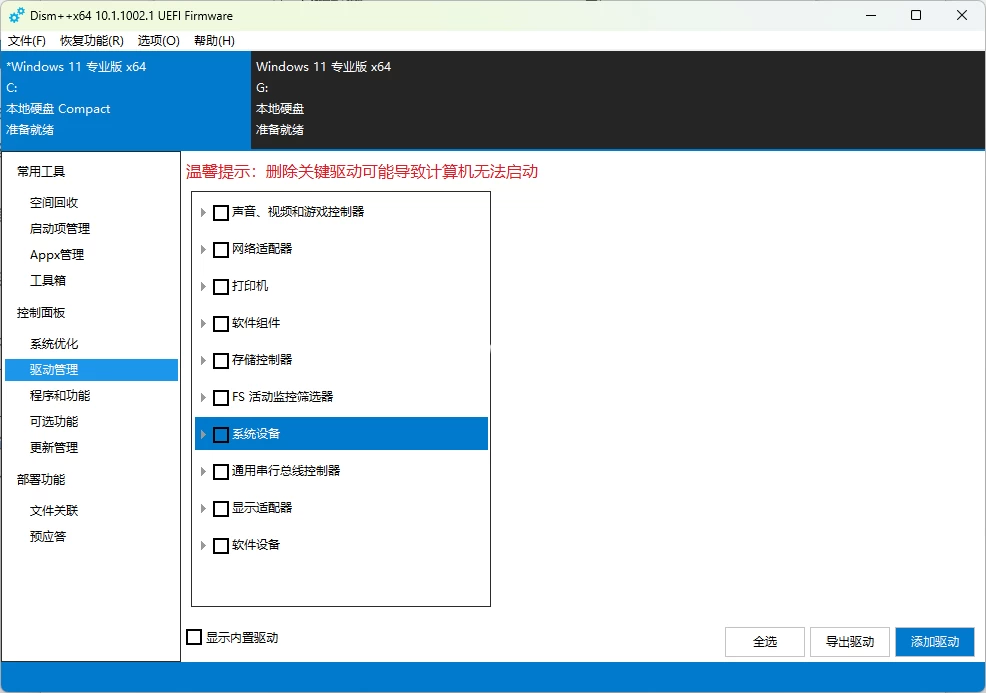Open the 选项(O) menu

pyautogui.click(x=158, y=41)
